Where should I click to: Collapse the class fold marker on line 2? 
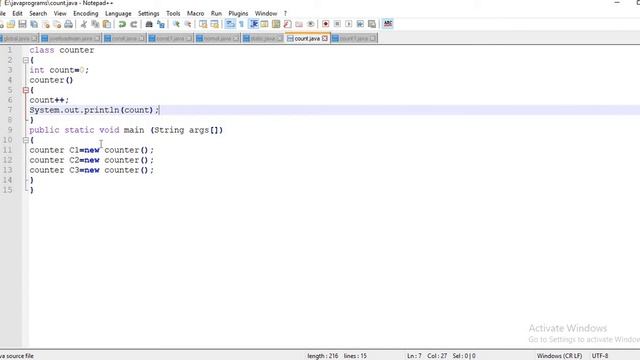(x=26, y=60)
